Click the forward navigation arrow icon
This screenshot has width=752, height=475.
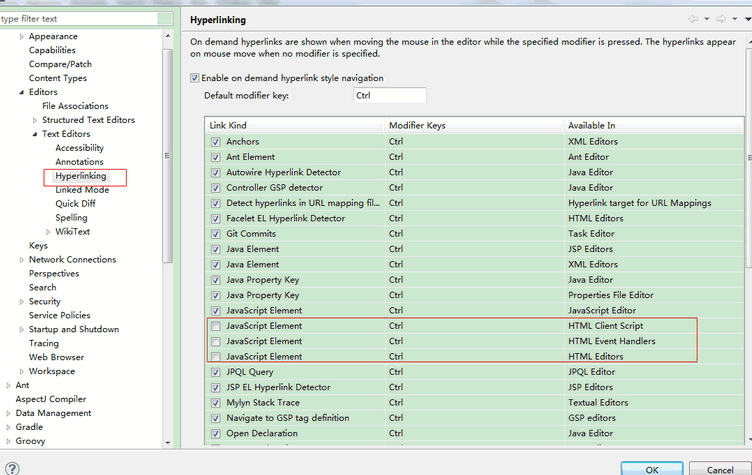(x=719, y=19)
